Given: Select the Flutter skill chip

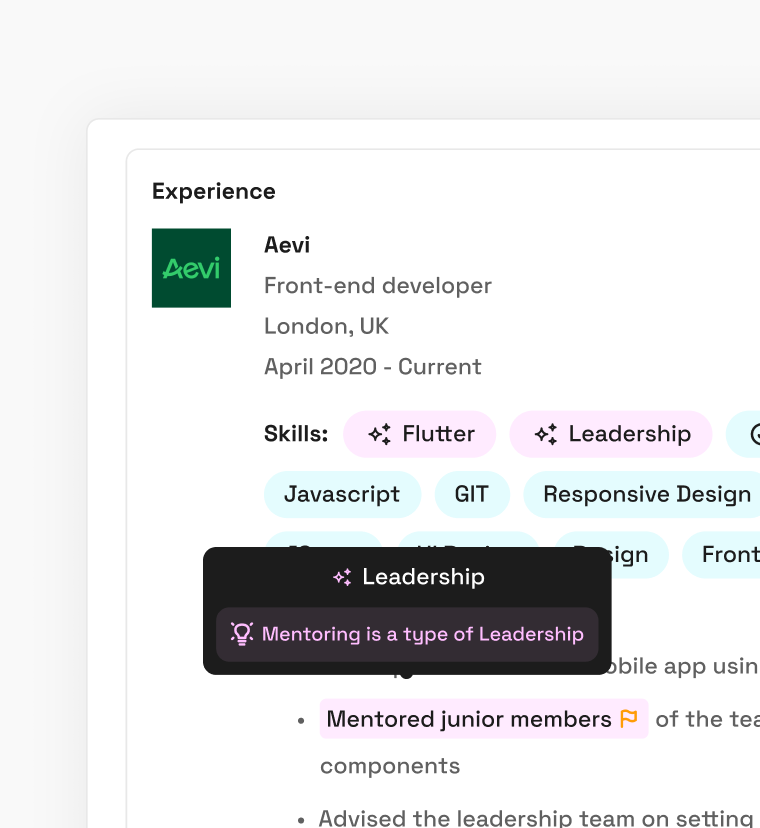Looking at the screenshot, I should 420,434.
